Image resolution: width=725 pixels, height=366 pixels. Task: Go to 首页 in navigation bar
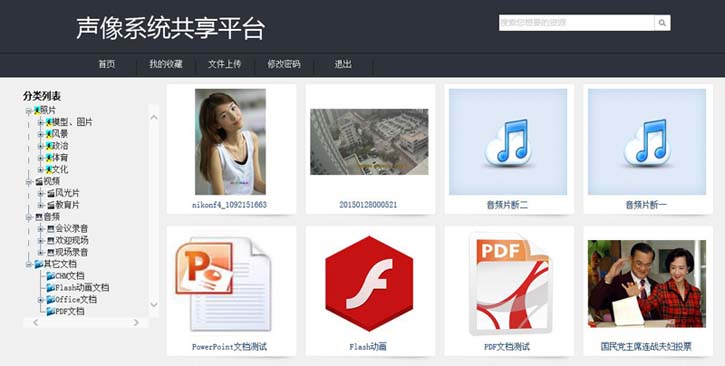(107, 64)
